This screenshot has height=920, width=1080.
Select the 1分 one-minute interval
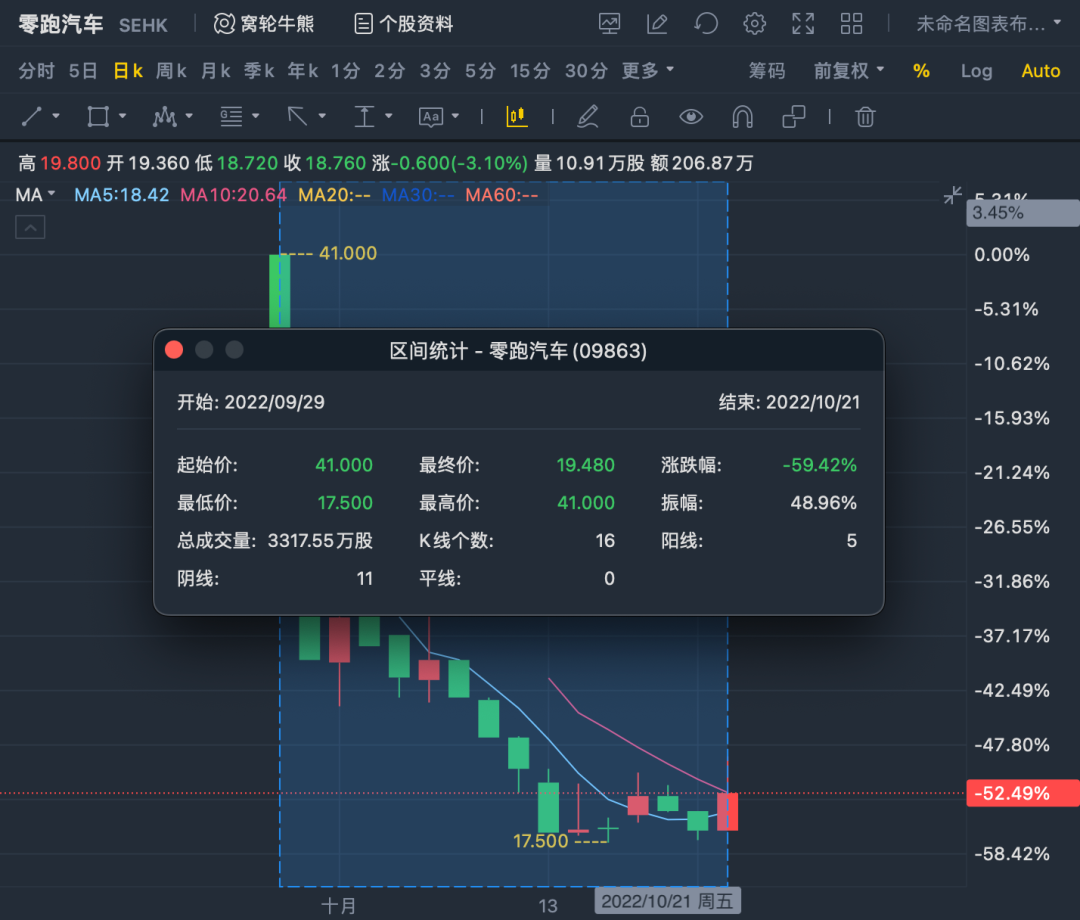[346, 70]
